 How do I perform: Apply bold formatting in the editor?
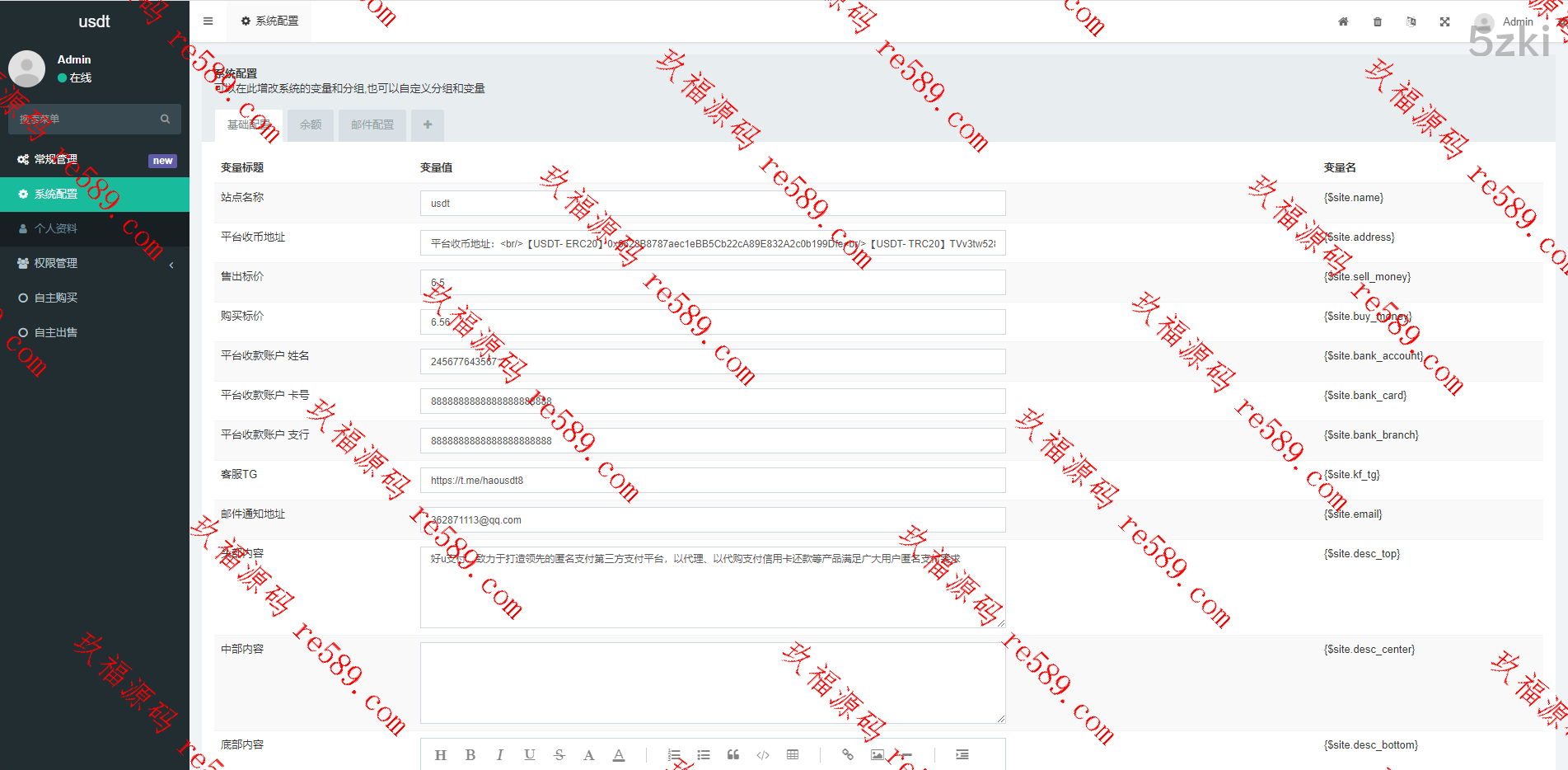[470, 755]
